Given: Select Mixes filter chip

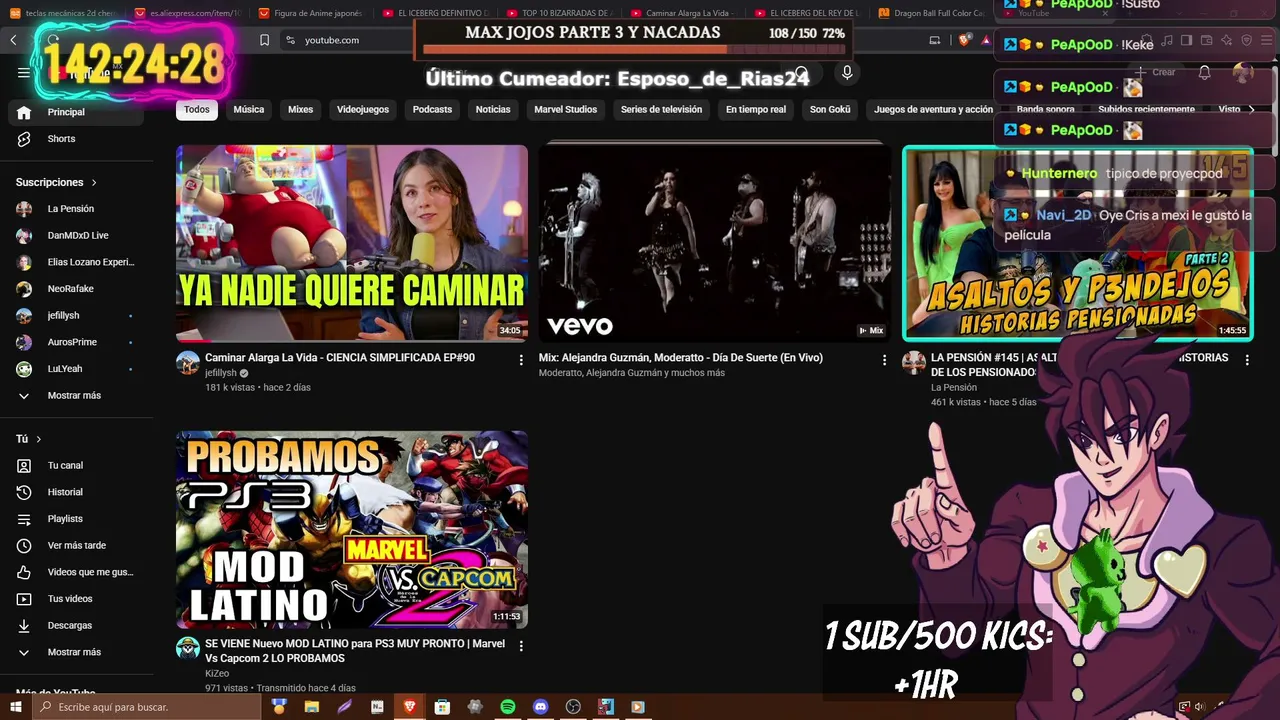Looking at the screenshot, I should click(x=301, y=110).
